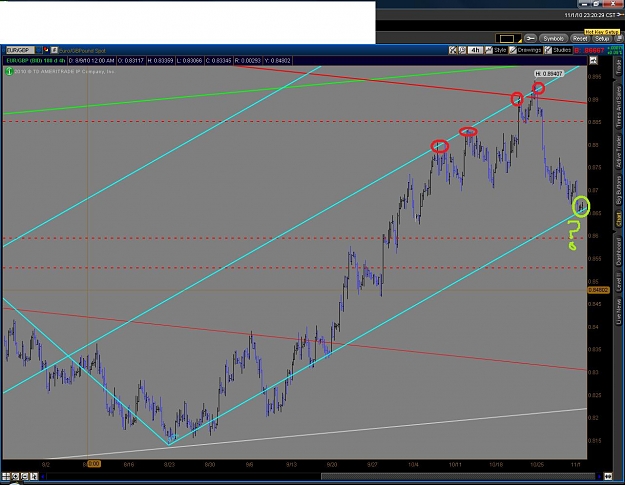The height and width of the screenshot is (485, 625).
Task: Click the left scroll arrow of chart scrollbar
Action: pos(43,476)
